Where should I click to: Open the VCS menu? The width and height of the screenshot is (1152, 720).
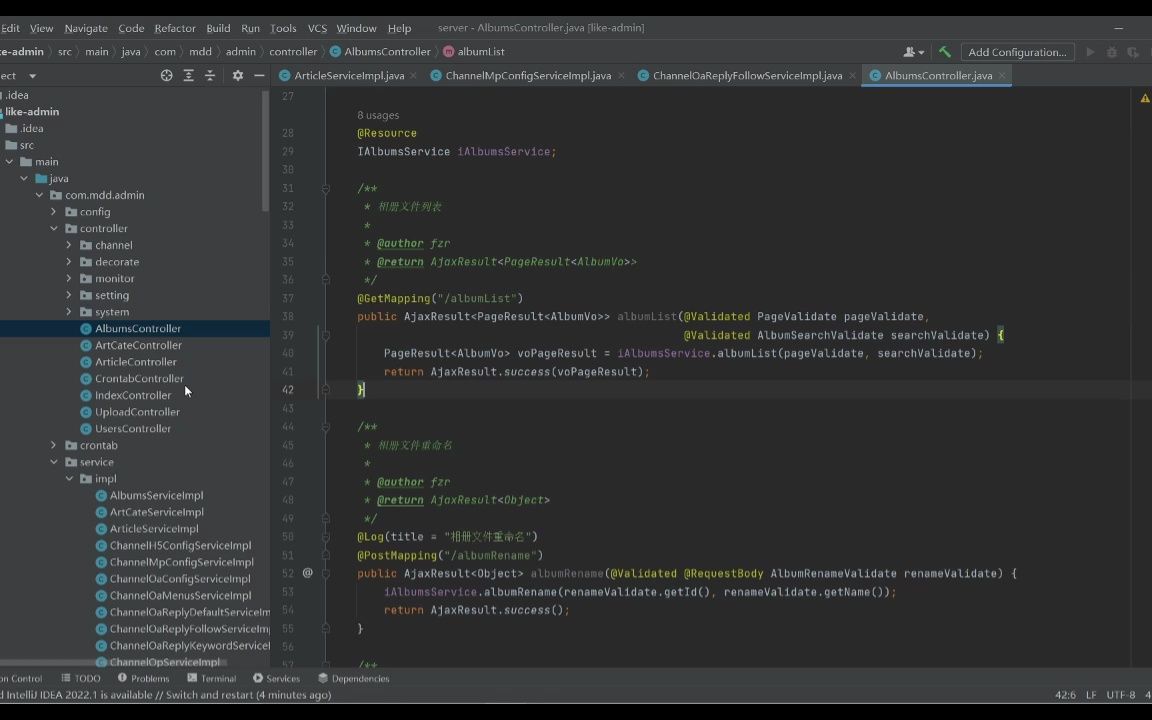(x=317, y=28)
